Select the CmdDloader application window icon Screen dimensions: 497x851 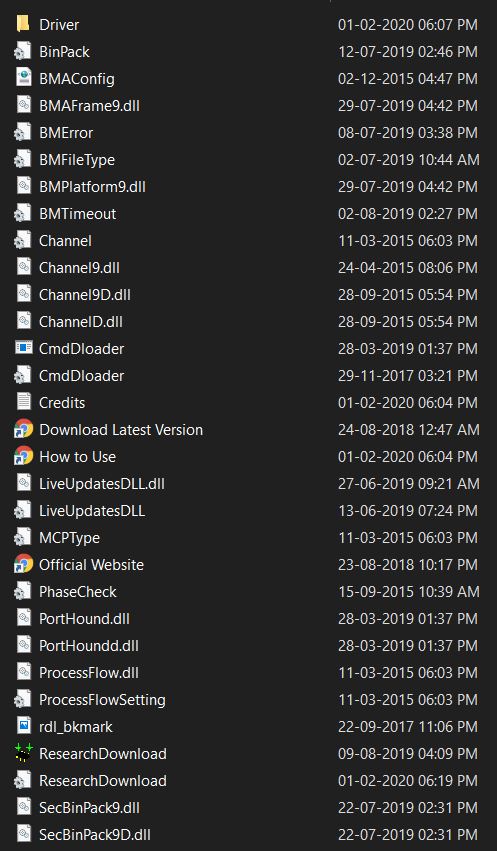coord(23,348)
